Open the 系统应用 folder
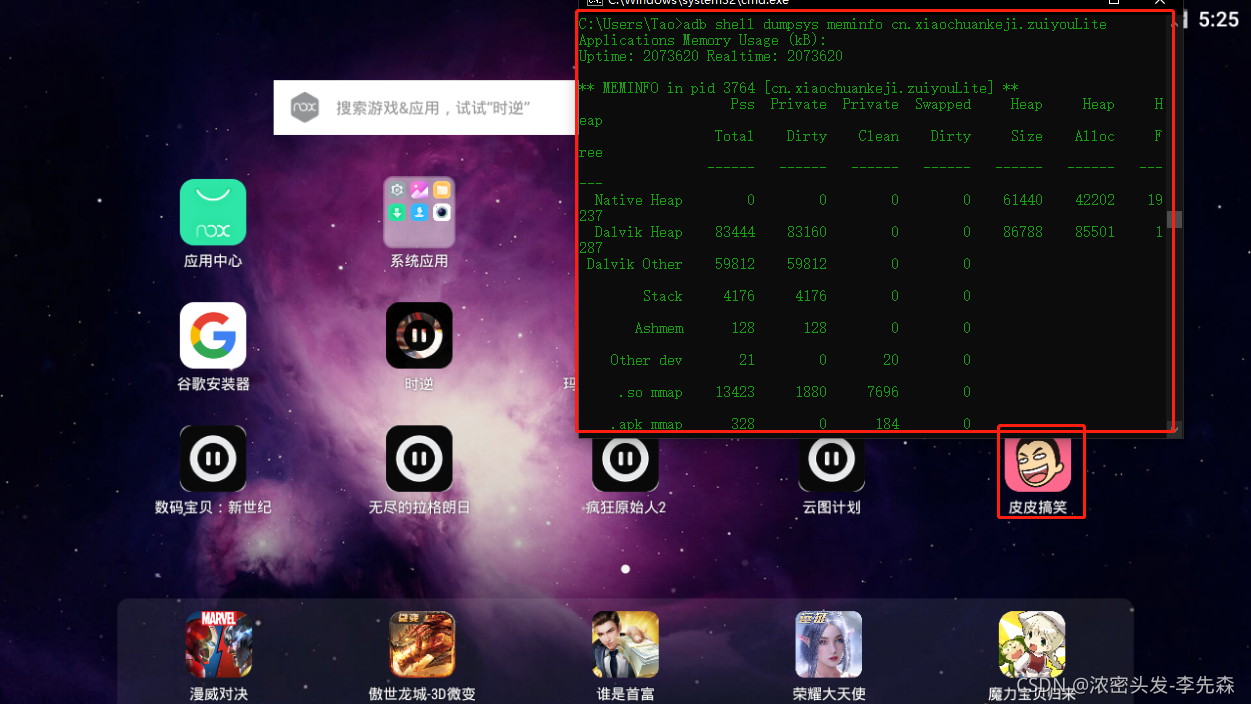The image size is (1251, 704). click(x=419, y=212)
